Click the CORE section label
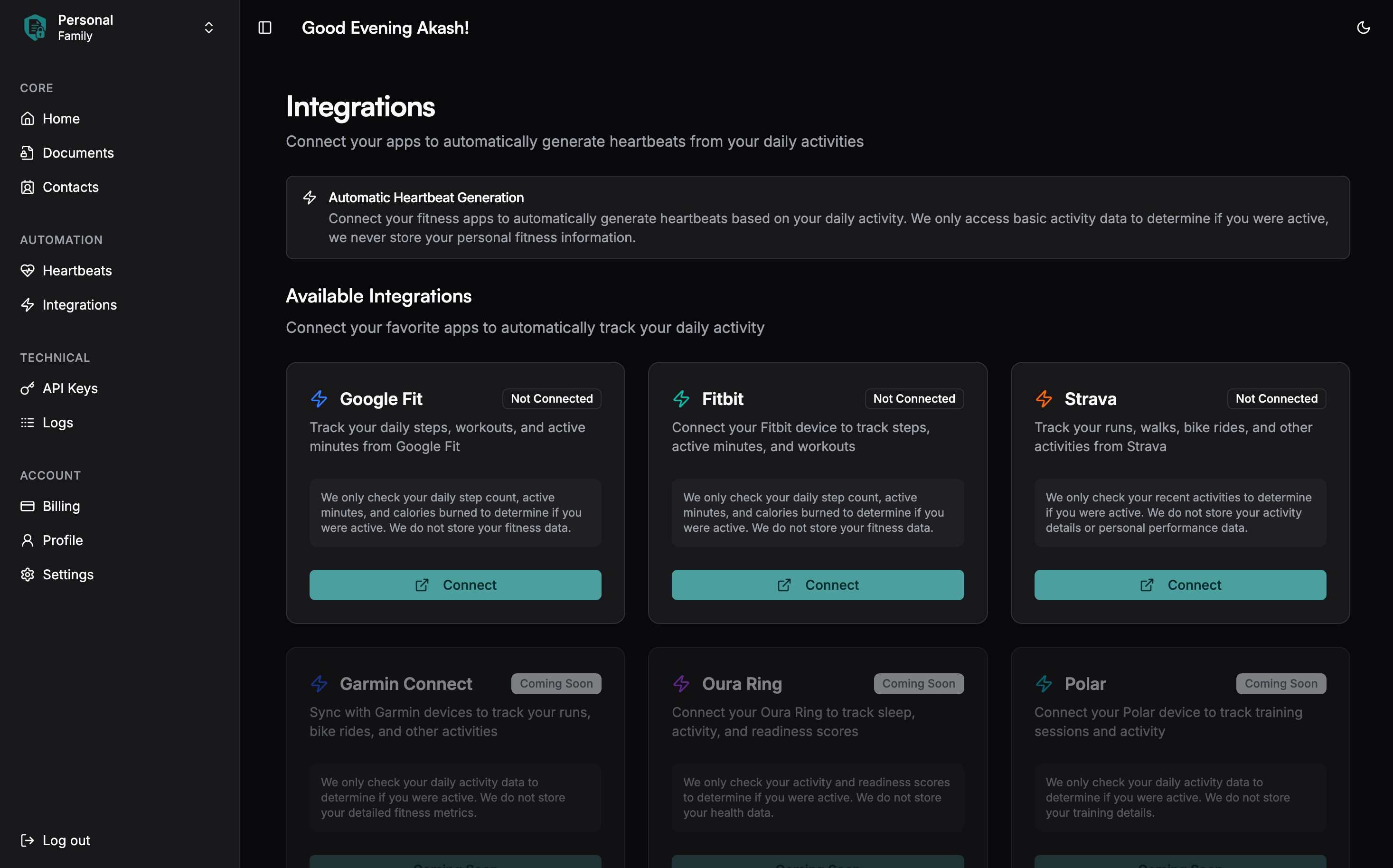Image resolution: width=1393 pixels, height=868 pixels. [x=37, y=88]
